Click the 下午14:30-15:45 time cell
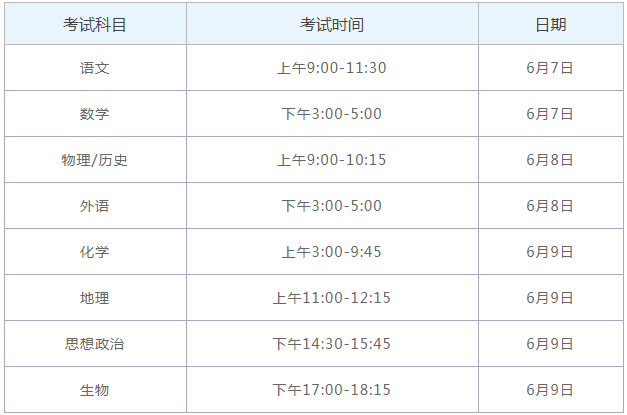This screenshot has width=627, height=415. point(331,344)
